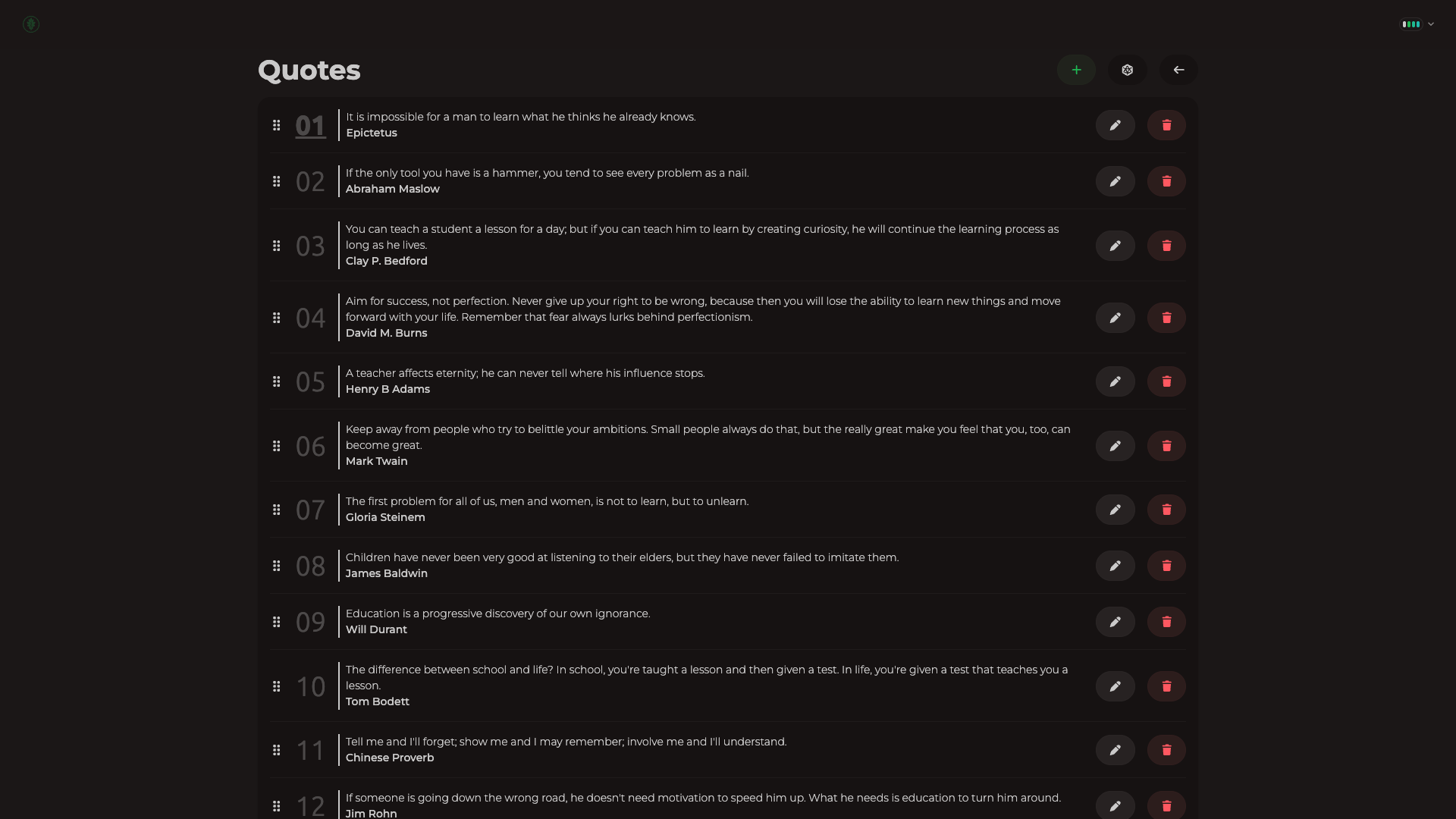Grab the drag handle for quote 05
This screenshot has height=819, width=1456.
point(277,381)
